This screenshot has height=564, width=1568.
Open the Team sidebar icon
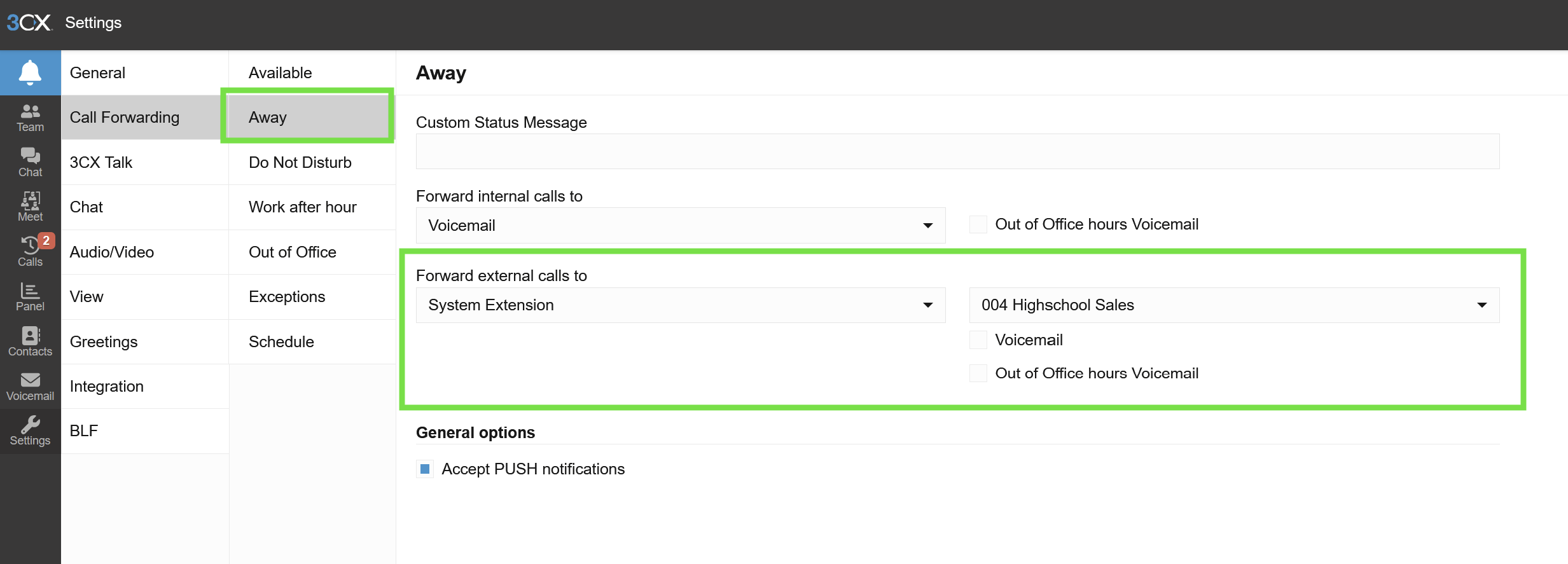tap(30, 118)
